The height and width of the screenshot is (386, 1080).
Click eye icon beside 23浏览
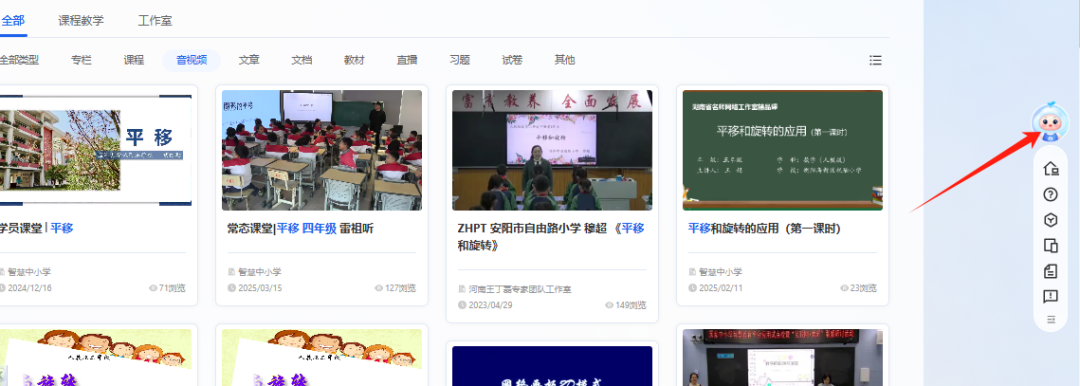pos(844,288)
